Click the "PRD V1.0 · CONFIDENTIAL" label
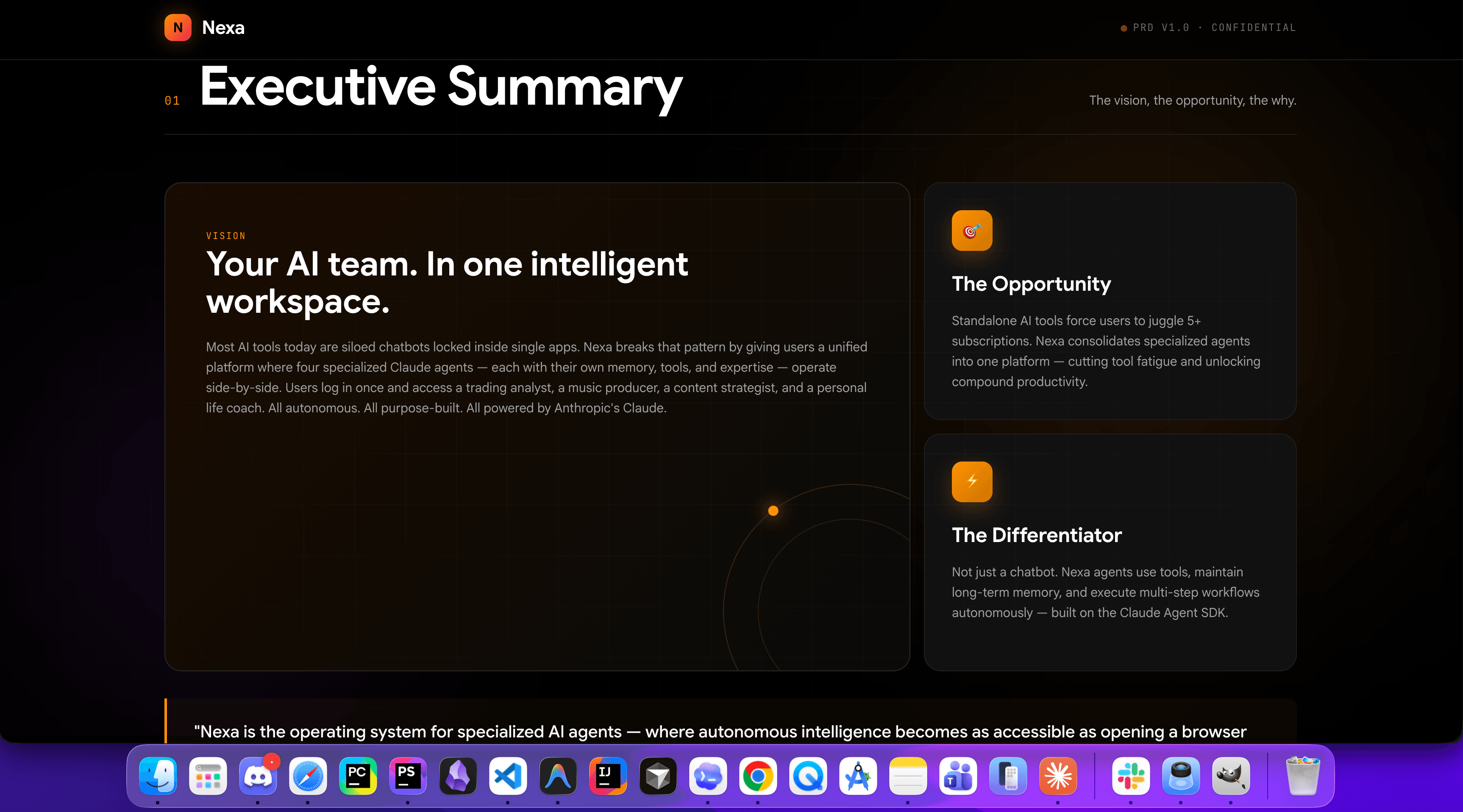 tap(1214, 27)
